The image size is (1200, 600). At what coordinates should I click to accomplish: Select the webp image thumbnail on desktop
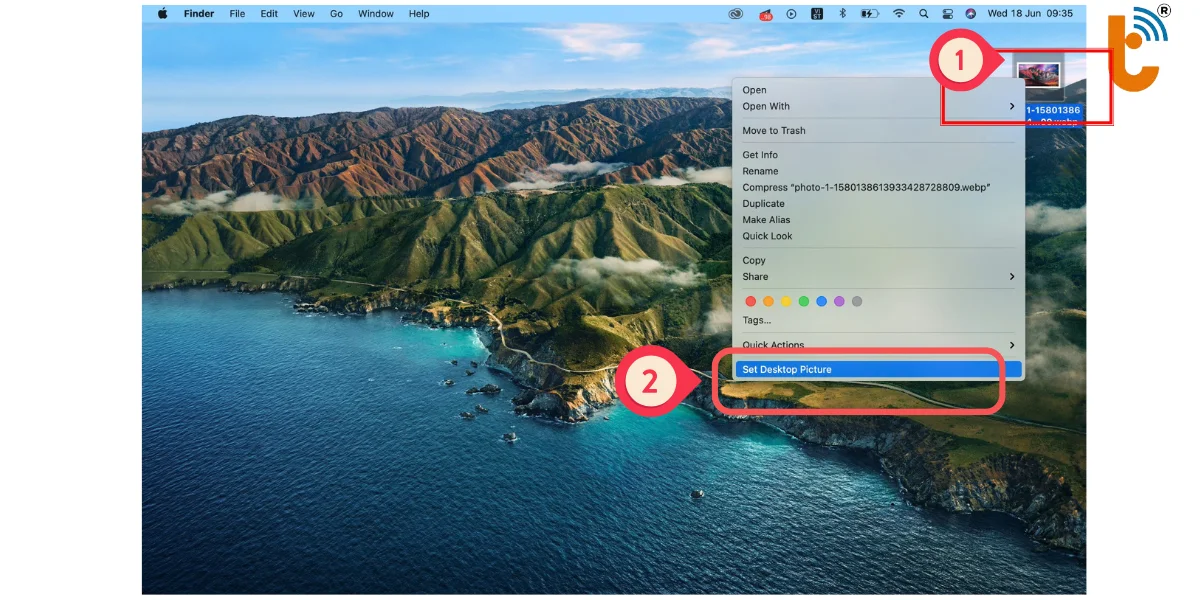pos(1038,74)
